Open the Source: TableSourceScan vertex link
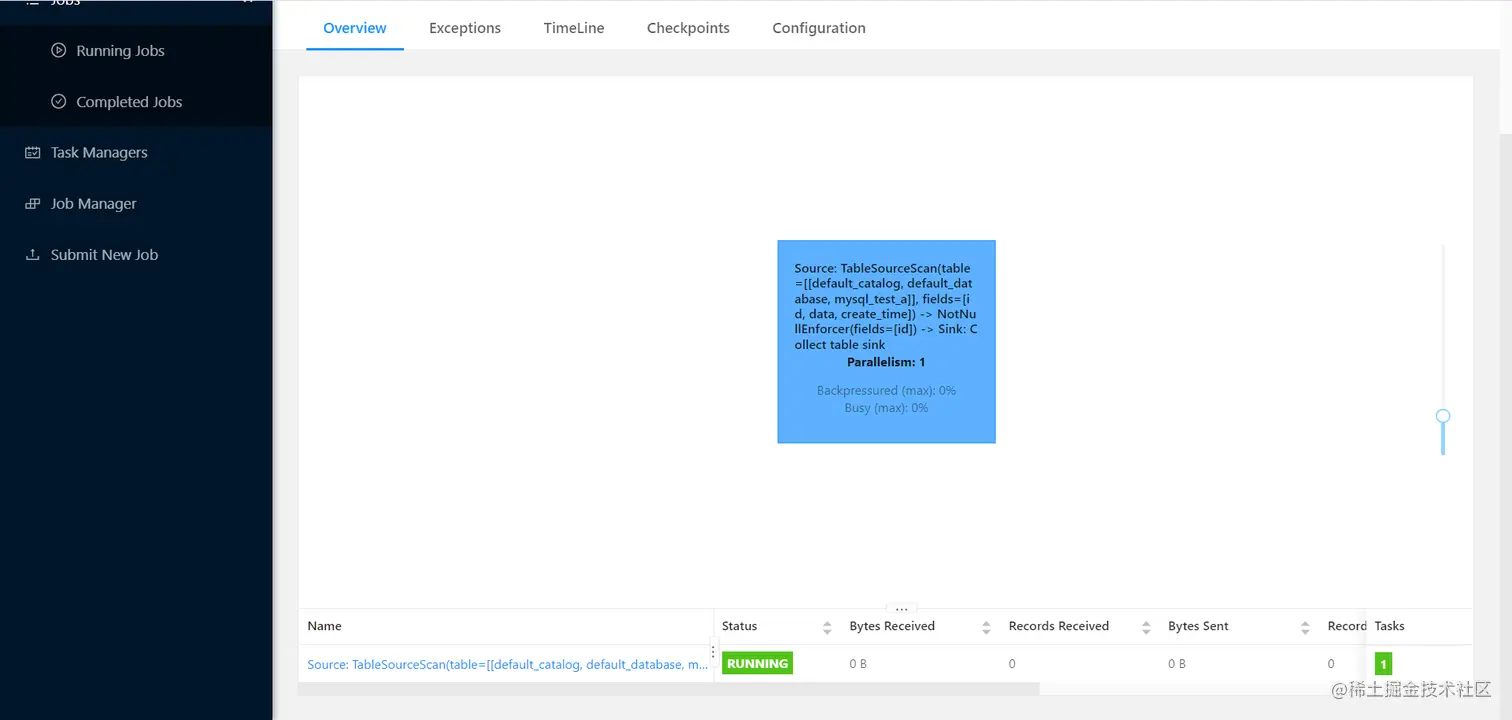The width and height of the screenshot is (1512, 720). [508, 664]
